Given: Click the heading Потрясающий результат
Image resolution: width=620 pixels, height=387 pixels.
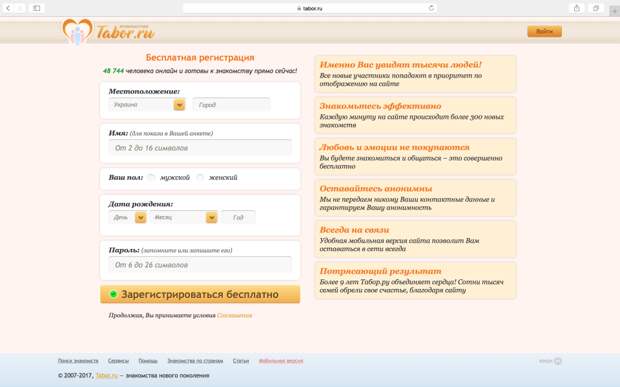Looking at the screenshot, I should pos(380,271).
